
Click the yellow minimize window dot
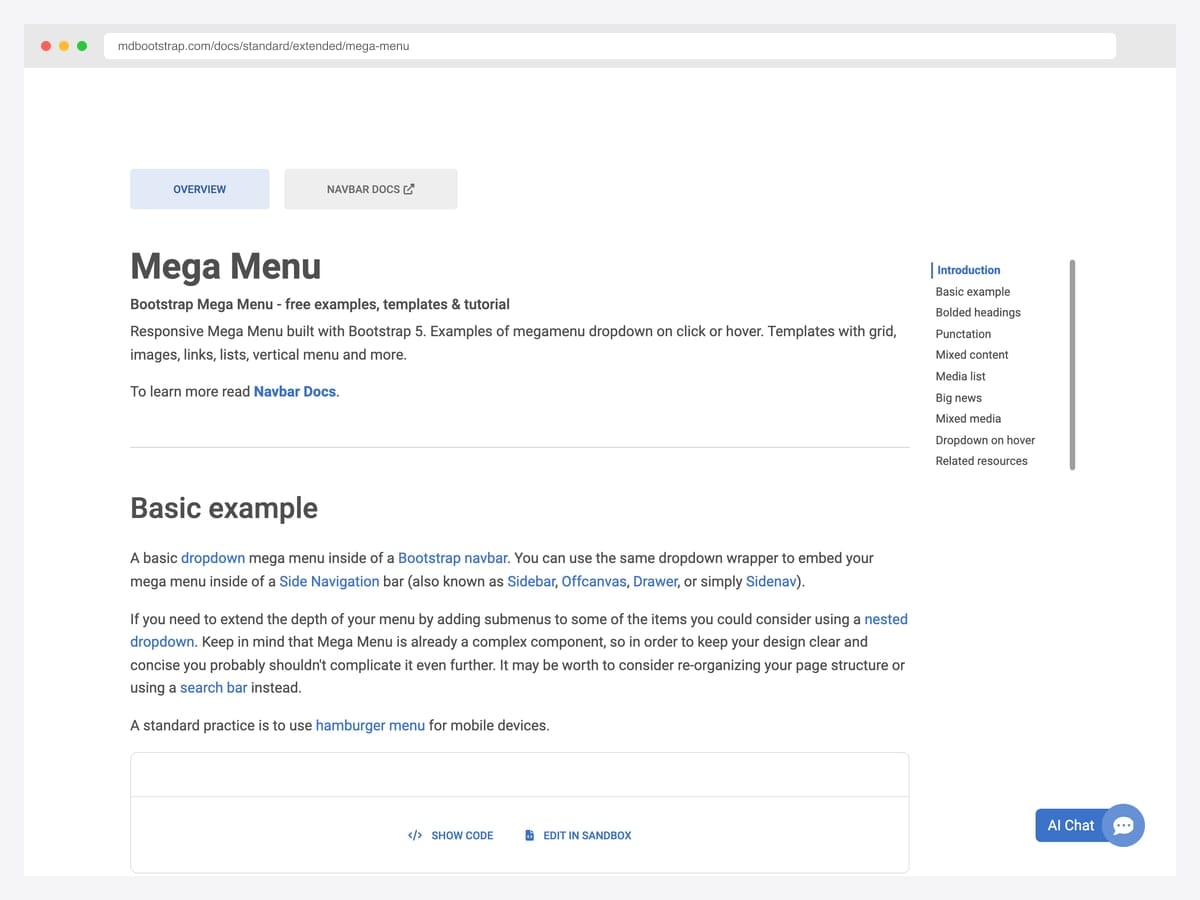[x=64, y=46]
